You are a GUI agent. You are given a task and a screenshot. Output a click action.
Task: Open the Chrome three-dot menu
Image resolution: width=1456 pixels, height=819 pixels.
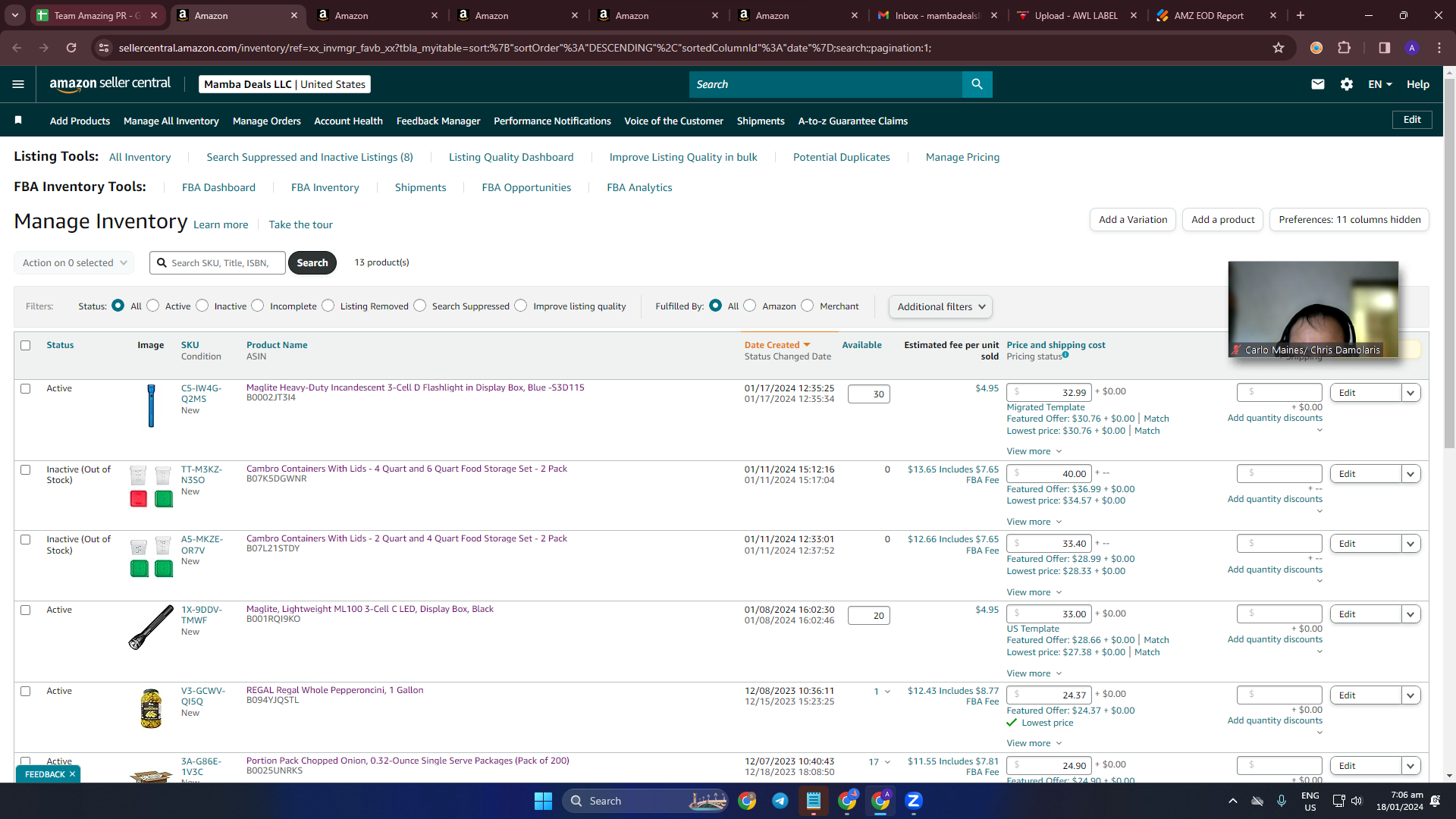[x=1439, y=48]
